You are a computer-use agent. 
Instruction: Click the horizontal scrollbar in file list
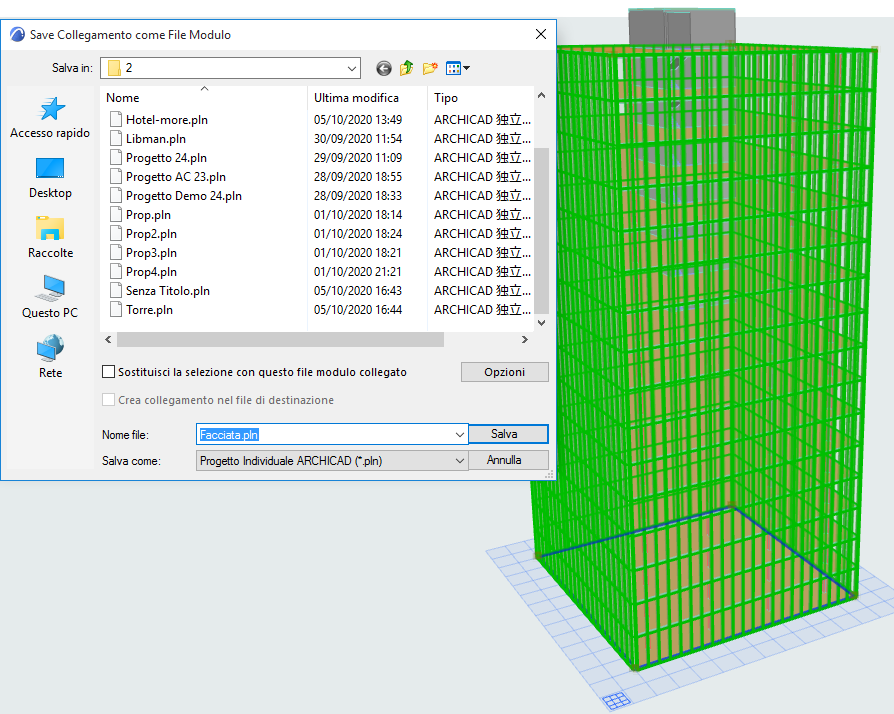coord(280,339)
